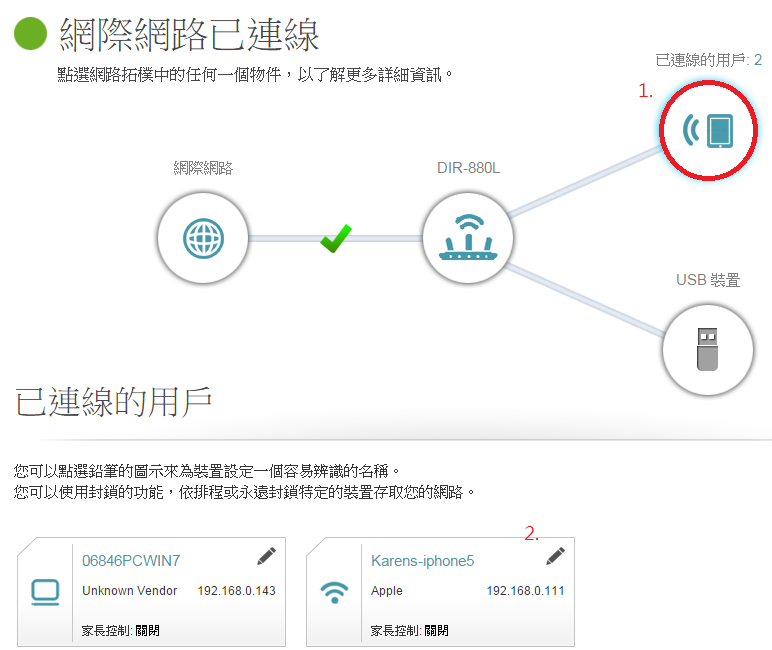Click the DIR-880L label text
This screenshot has width=772, height=650.
(x=468, y=167)
